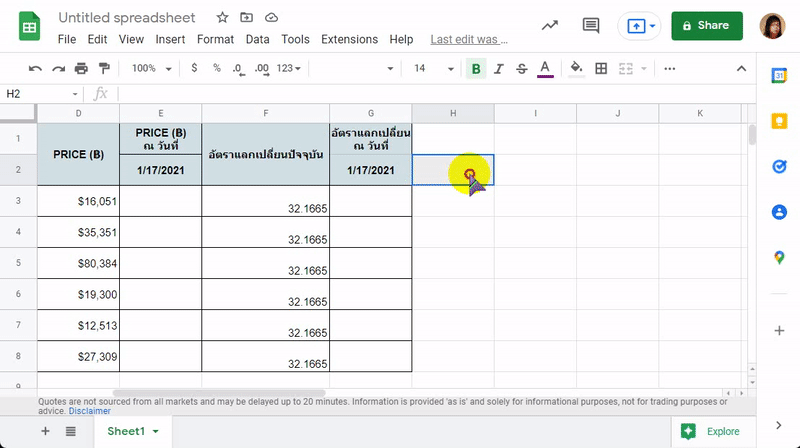Select the Paint format tool
Viewport: 800px width, 448px height.
[104, 68]
